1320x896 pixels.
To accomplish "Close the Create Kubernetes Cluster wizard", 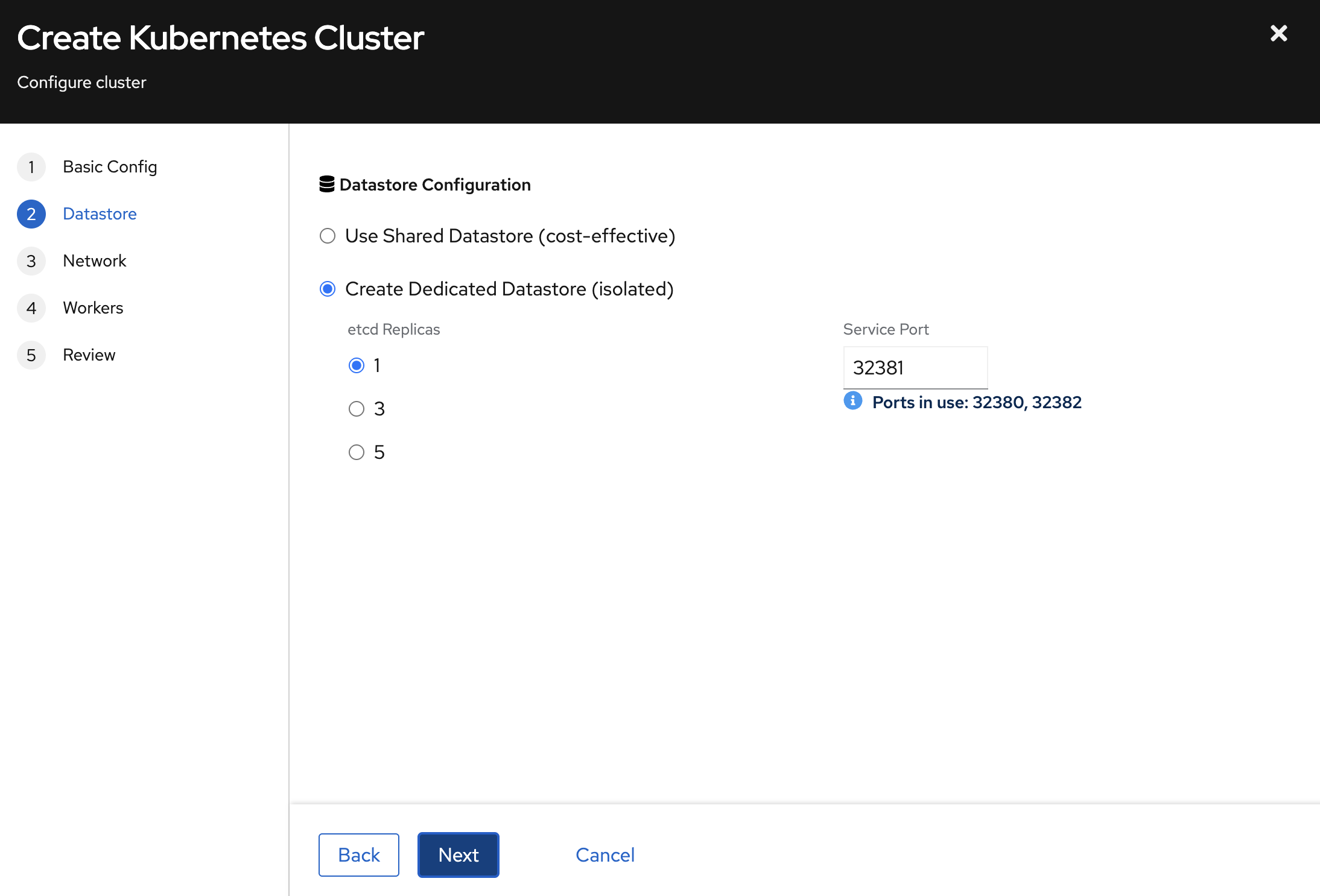I will 1278,33.
